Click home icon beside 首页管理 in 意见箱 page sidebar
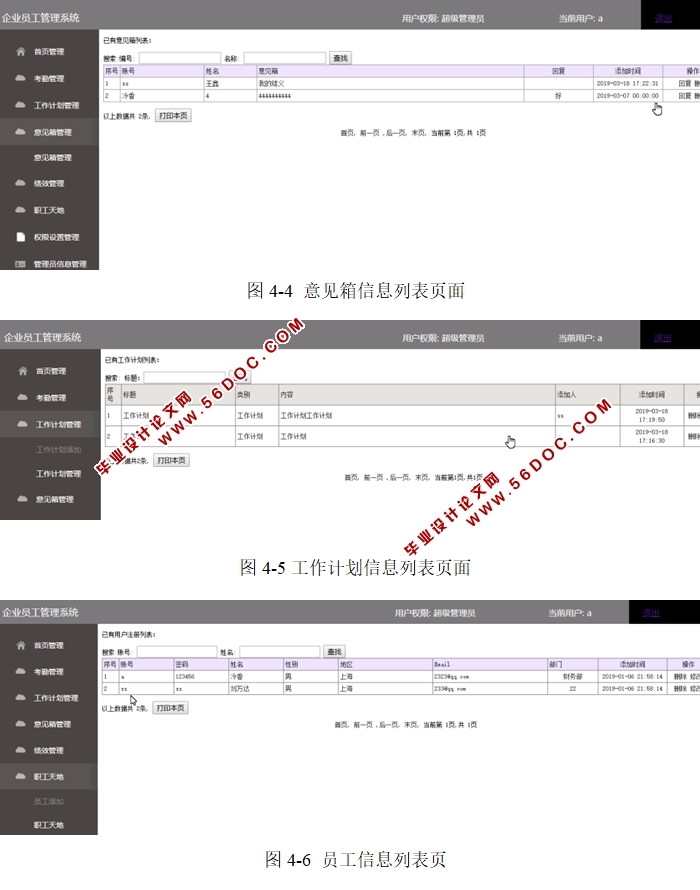The image size is (700, 890). pos(20,51)
